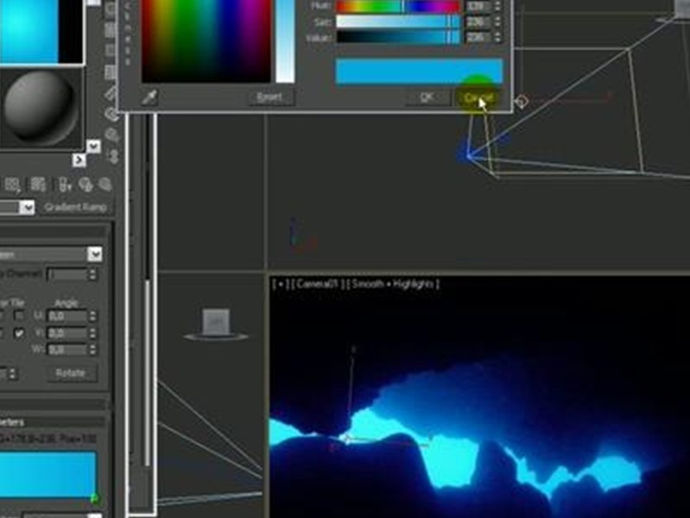690x518 pixels.
Task: Select the blue camera object in top viewport
Action: point(469,155)
